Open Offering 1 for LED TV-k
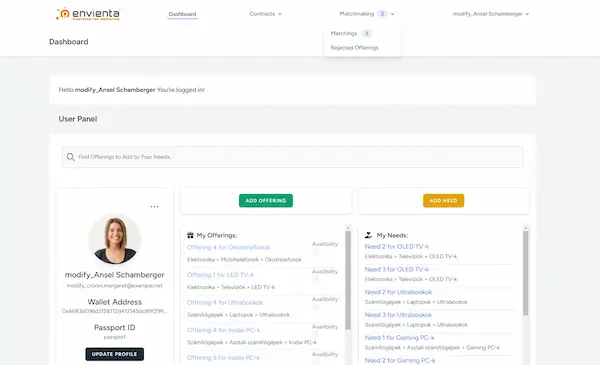 click(x=220, y=275)
